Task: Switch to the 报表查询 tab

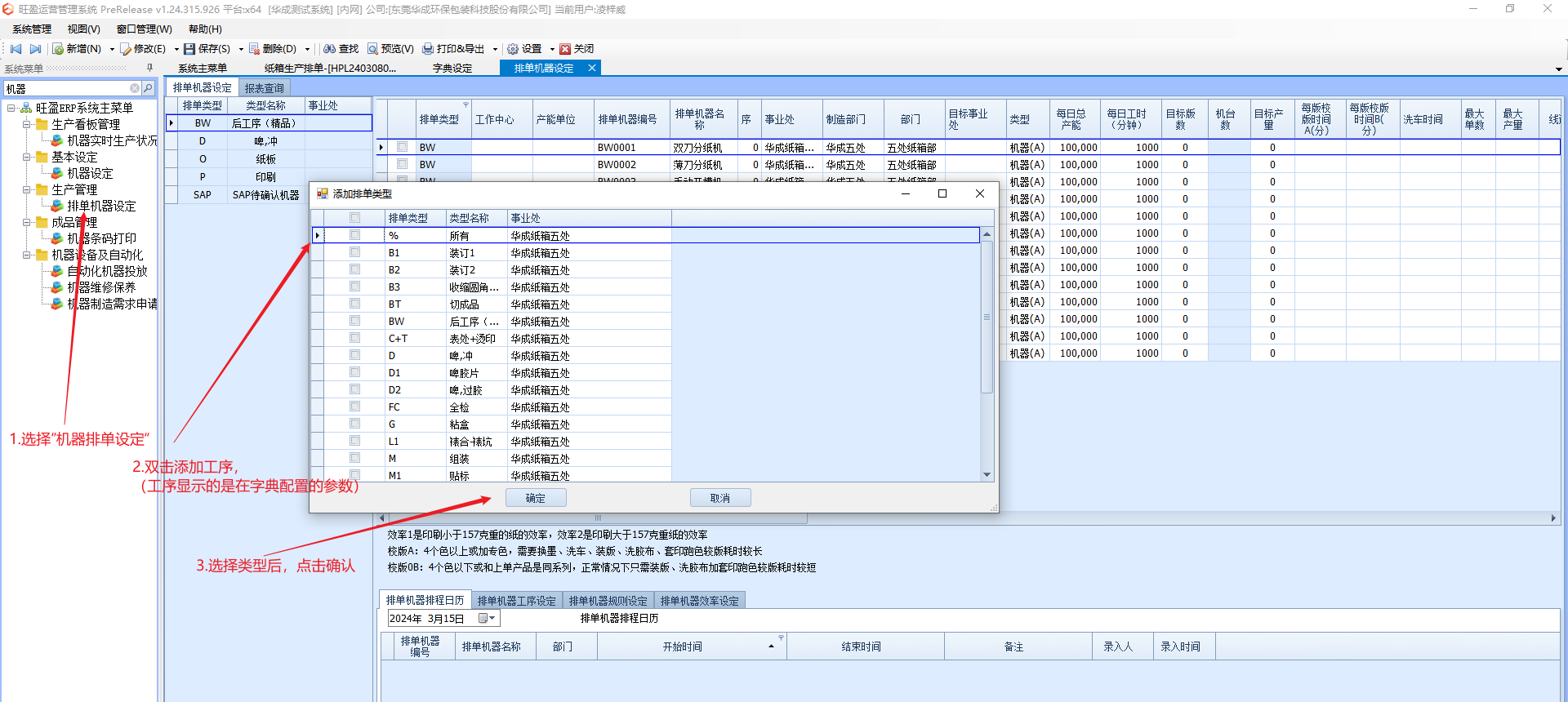Action: [265, 88]
